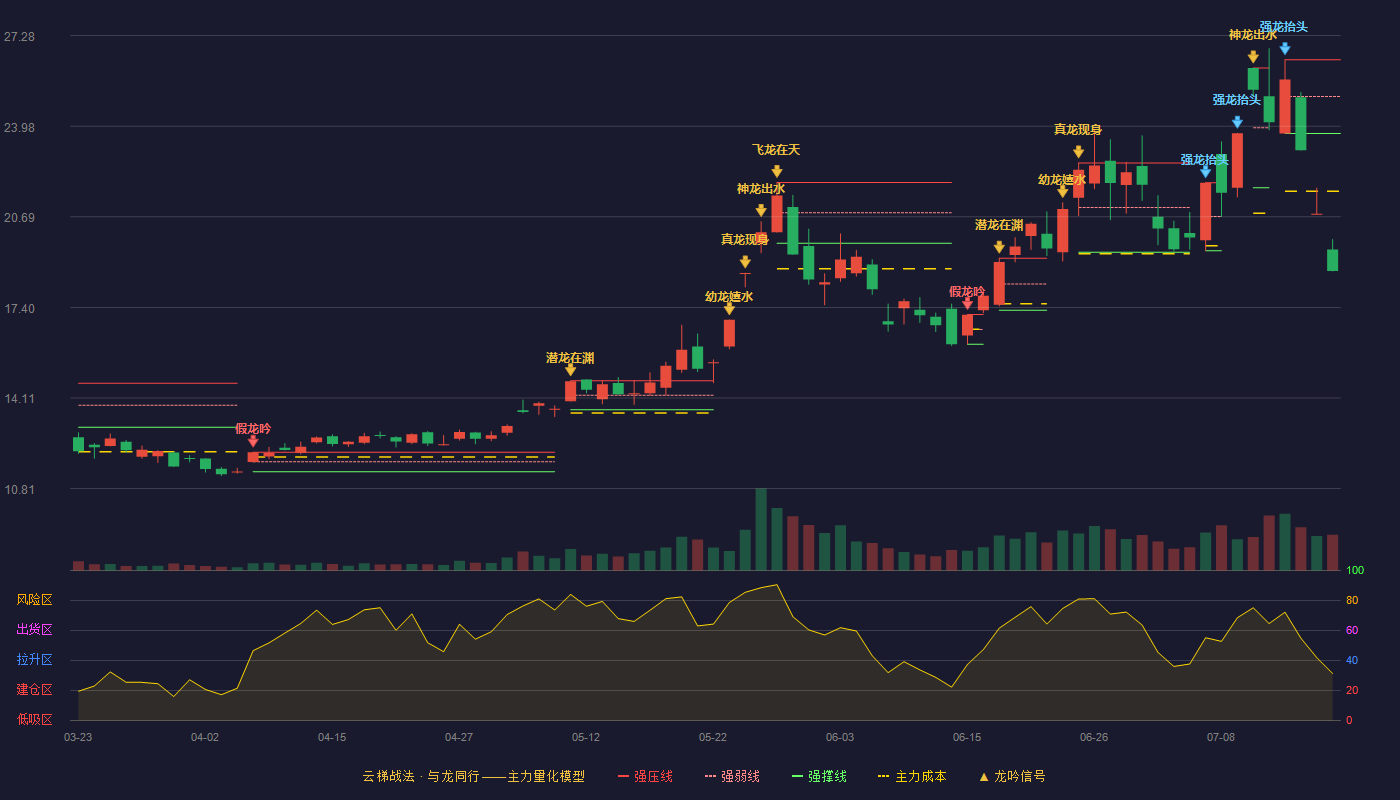Select the middle blue 强龙抬头 arrow near 07-08
Screen dimensions: 1400x800
tap(1237, 122)
